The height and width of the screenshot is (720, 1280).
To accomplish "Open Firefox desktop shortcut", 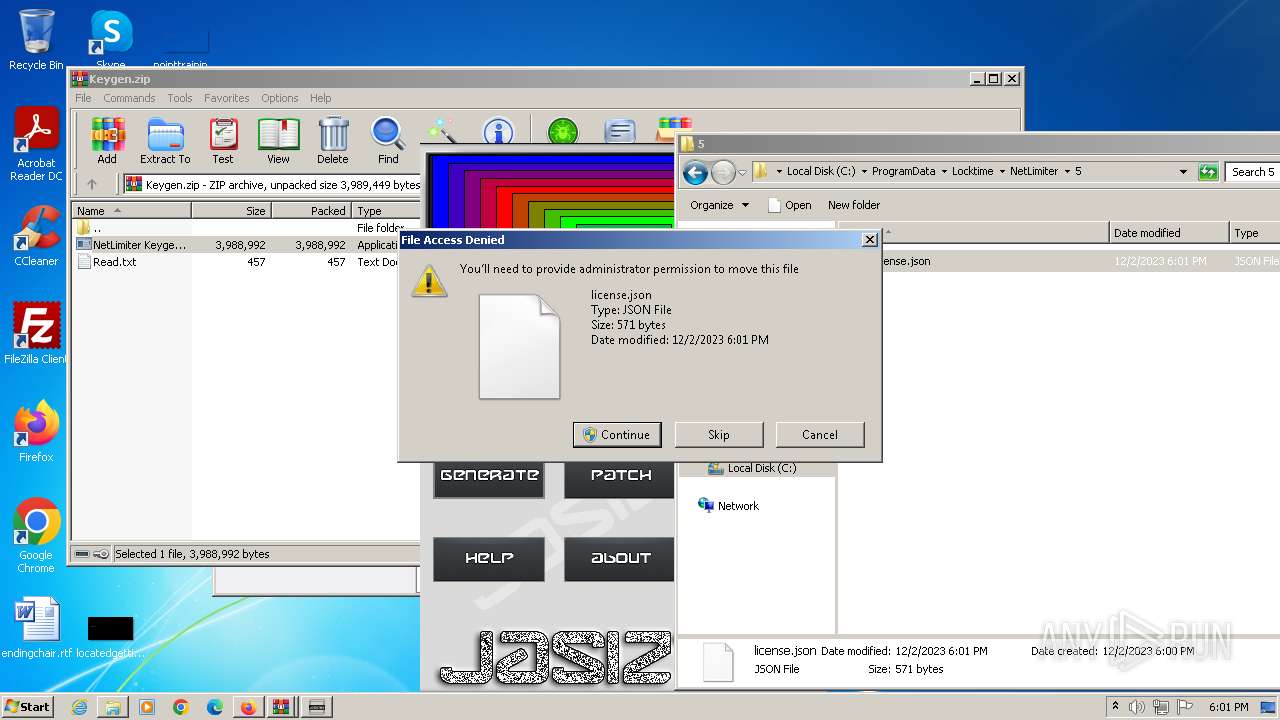I will click(36, 432).
